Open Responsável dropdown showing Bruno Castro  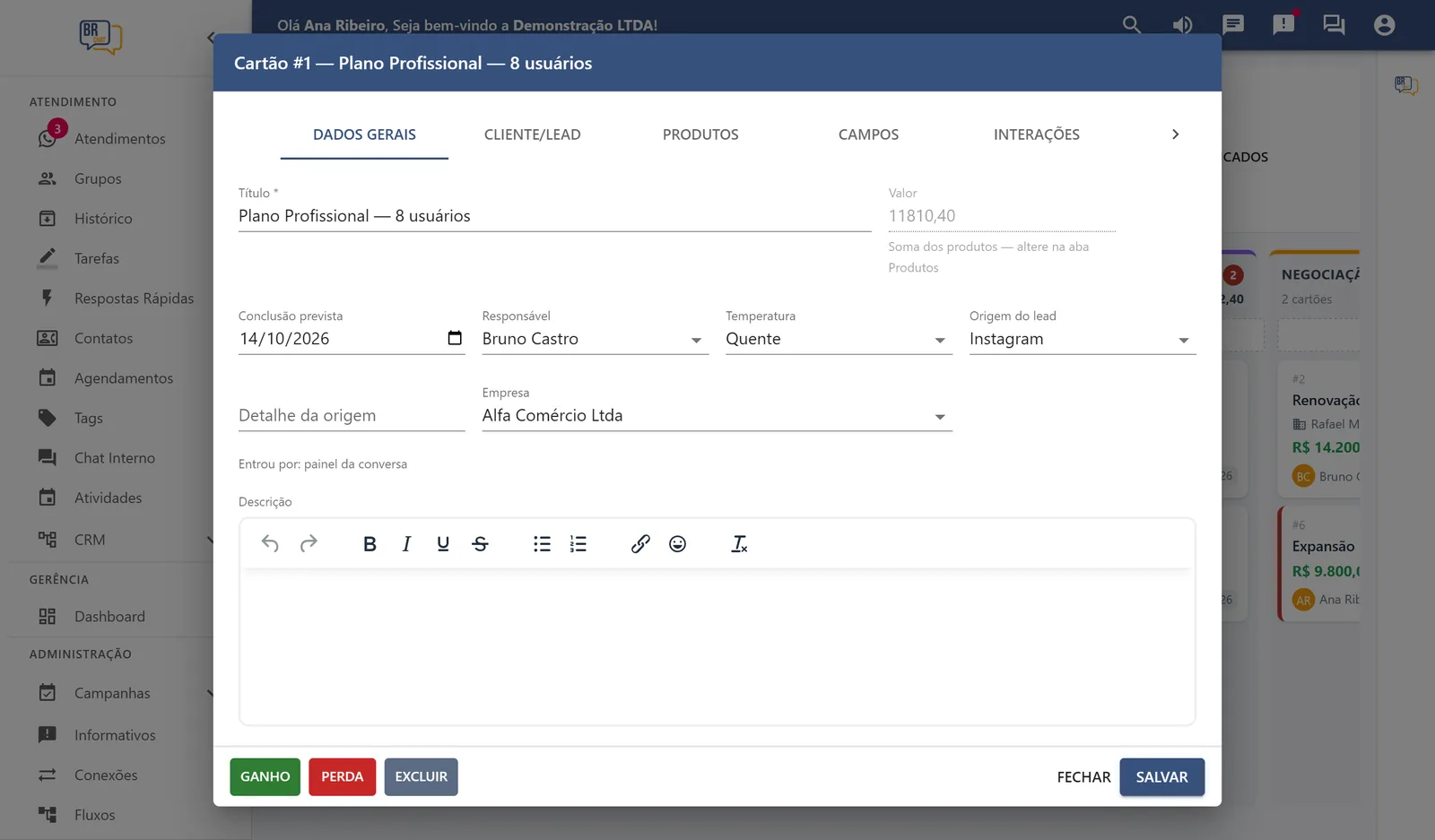pos(596,339)
